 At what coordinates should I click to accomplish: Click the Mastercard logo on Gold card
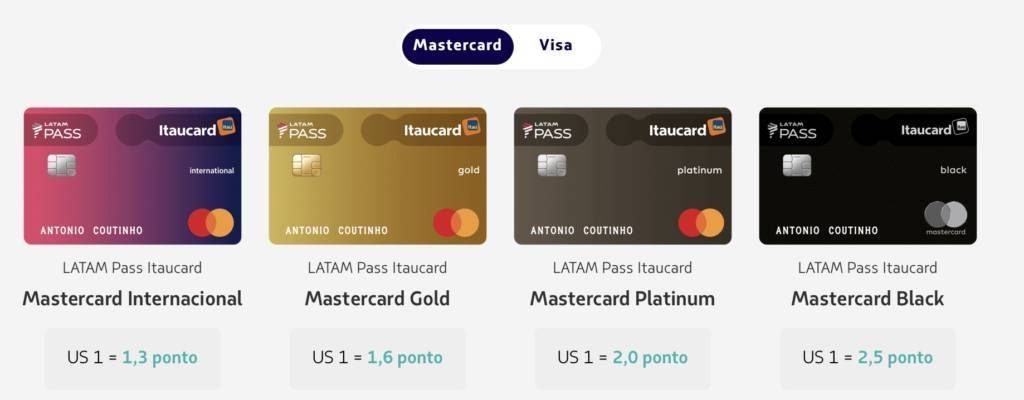(456, 223)
